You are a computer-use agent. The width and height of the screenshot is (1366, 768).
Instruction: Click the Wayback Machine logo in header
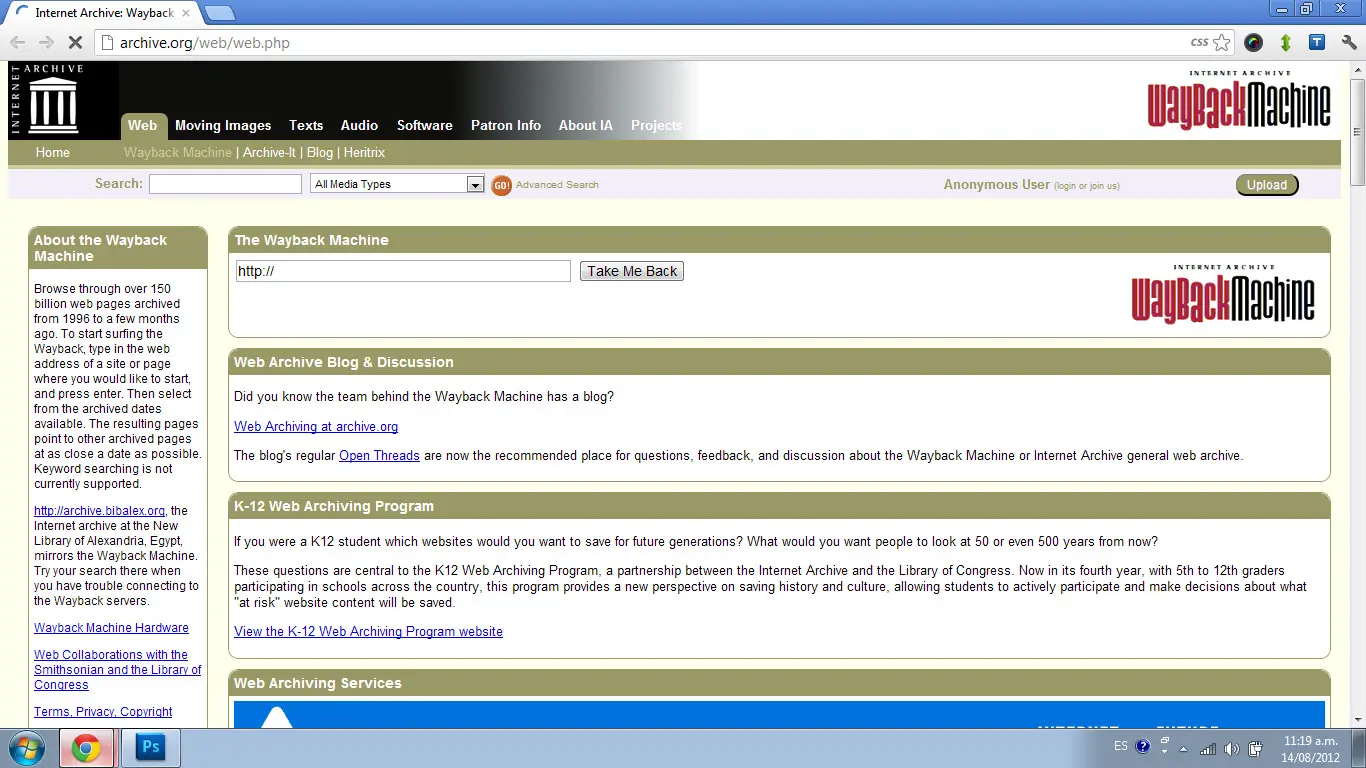tap(1239, 101)
